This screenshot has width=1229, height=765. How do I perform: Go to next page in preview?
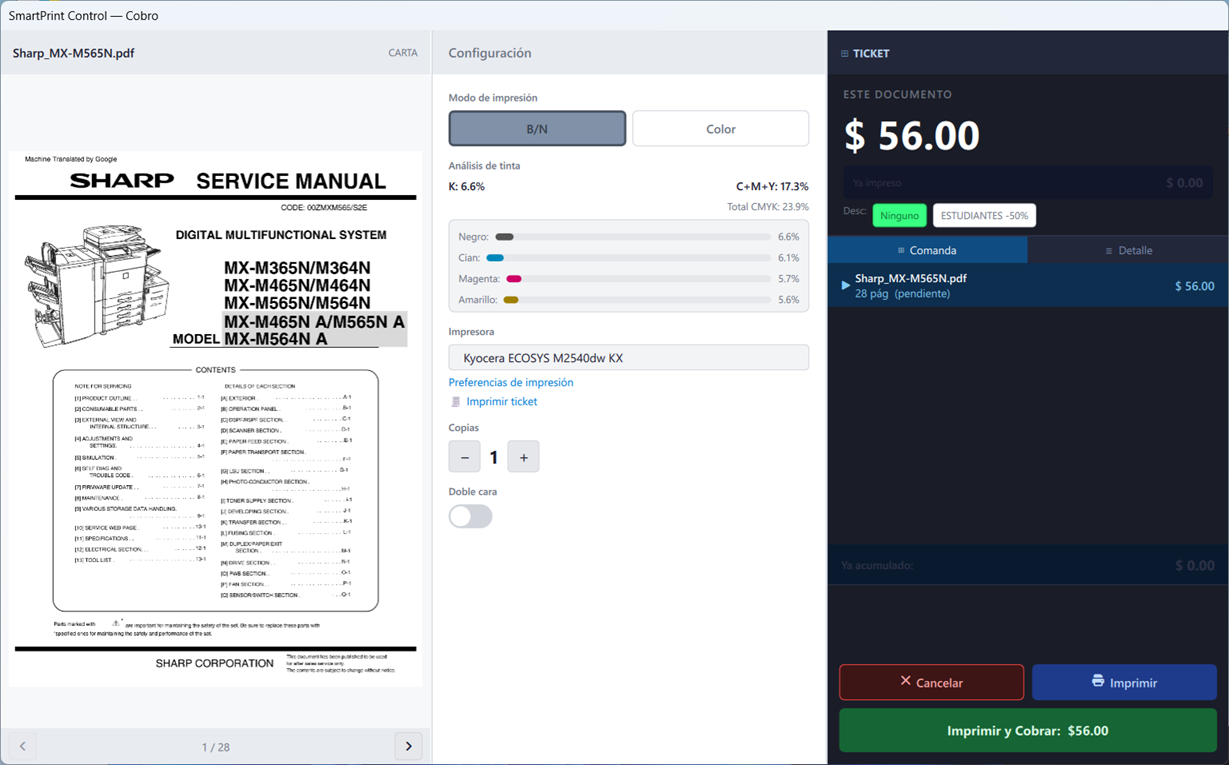(x=408, y=746)
